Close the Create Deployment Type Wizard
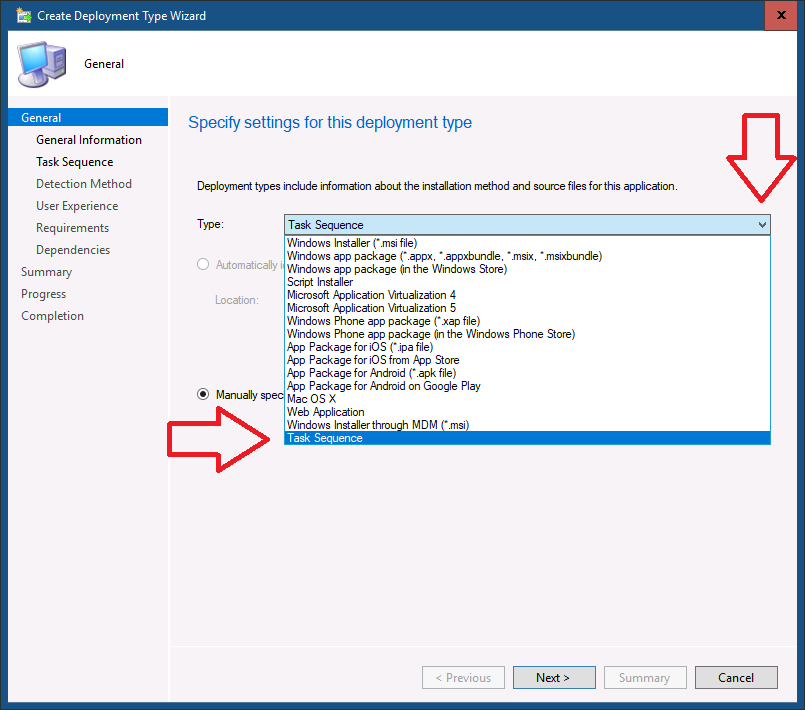 click(x=780, y=15)
